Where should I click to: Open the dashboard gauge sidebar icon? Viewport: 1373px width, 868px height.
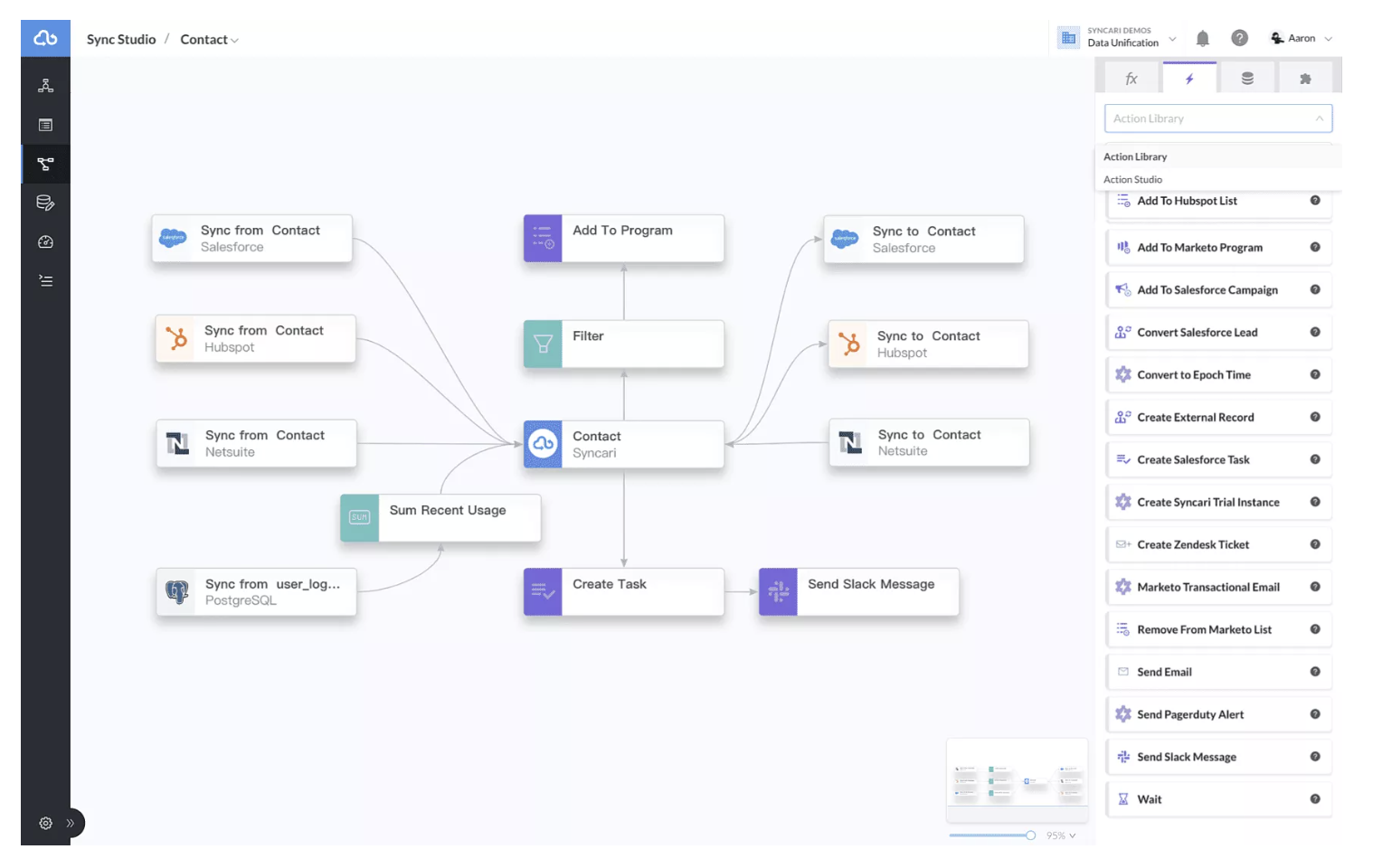tap(45, 242)
